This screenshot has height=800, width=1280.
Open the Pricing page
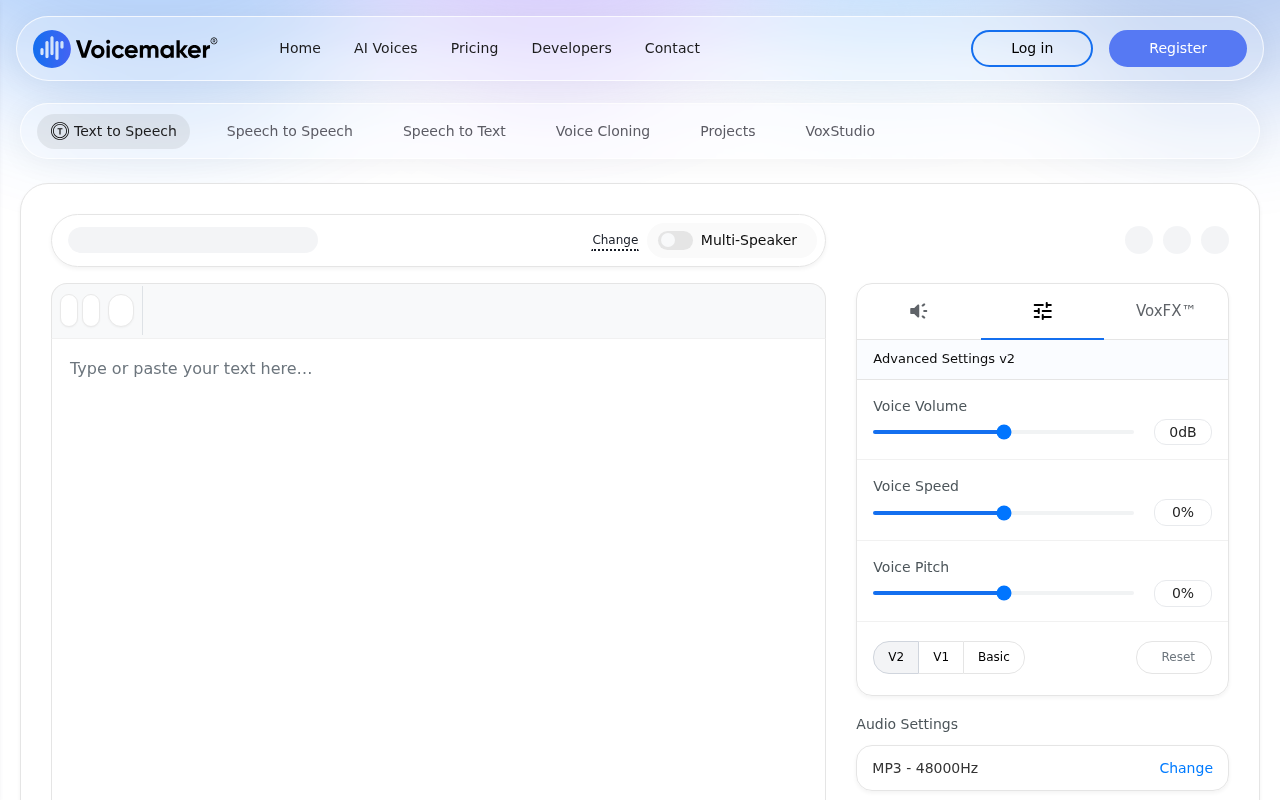coord(474,48)
